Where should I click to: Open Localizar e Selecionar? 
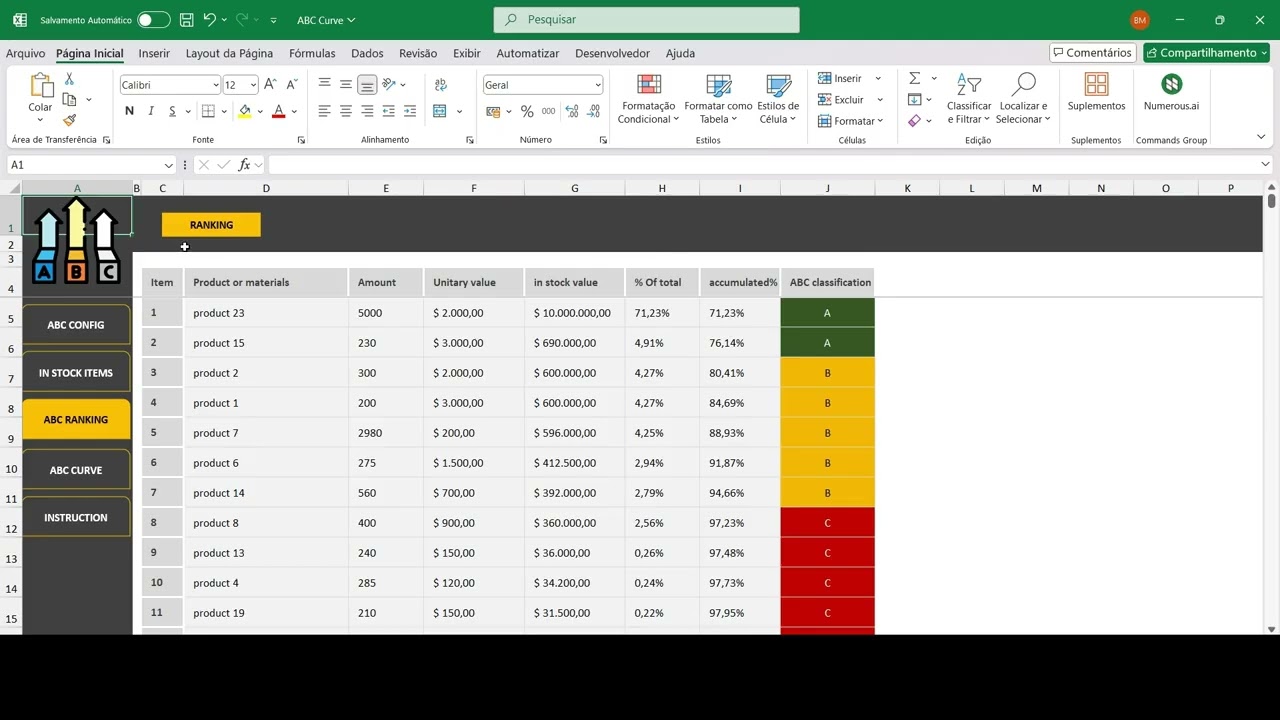click(x=1023, y=99)
